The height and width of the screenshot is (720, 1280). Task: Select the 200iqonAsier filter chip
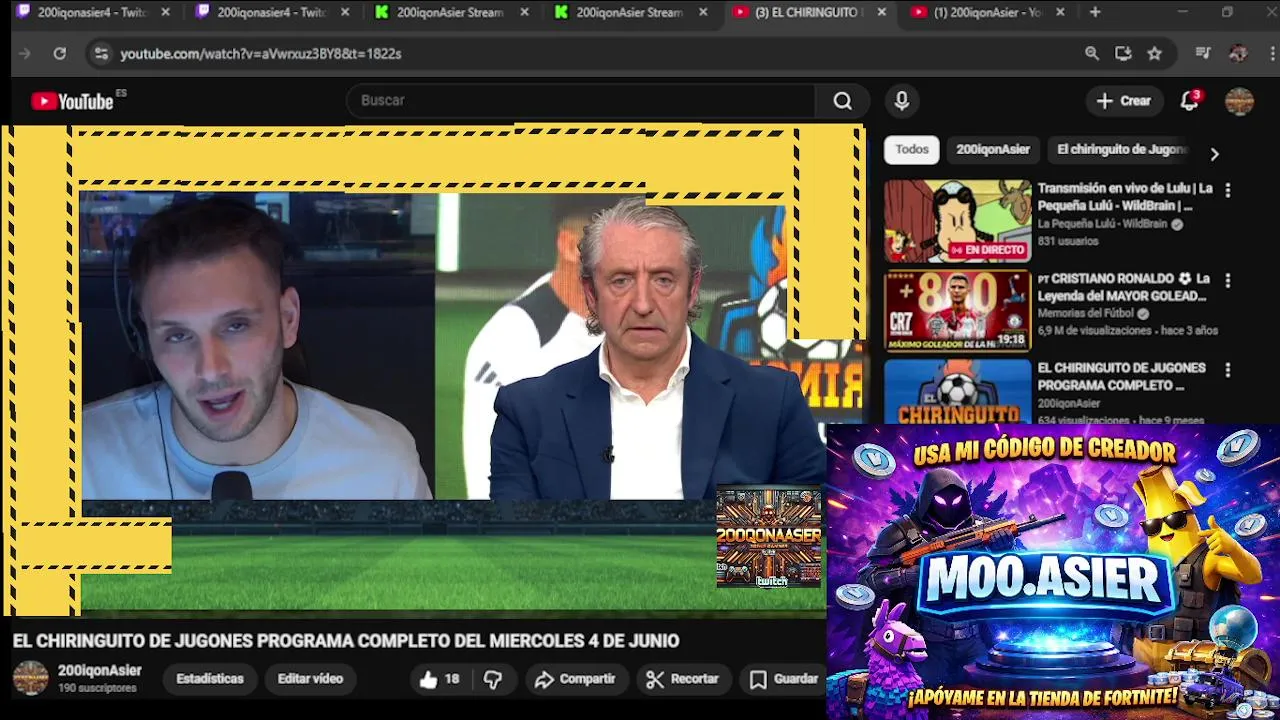[993, 149]
